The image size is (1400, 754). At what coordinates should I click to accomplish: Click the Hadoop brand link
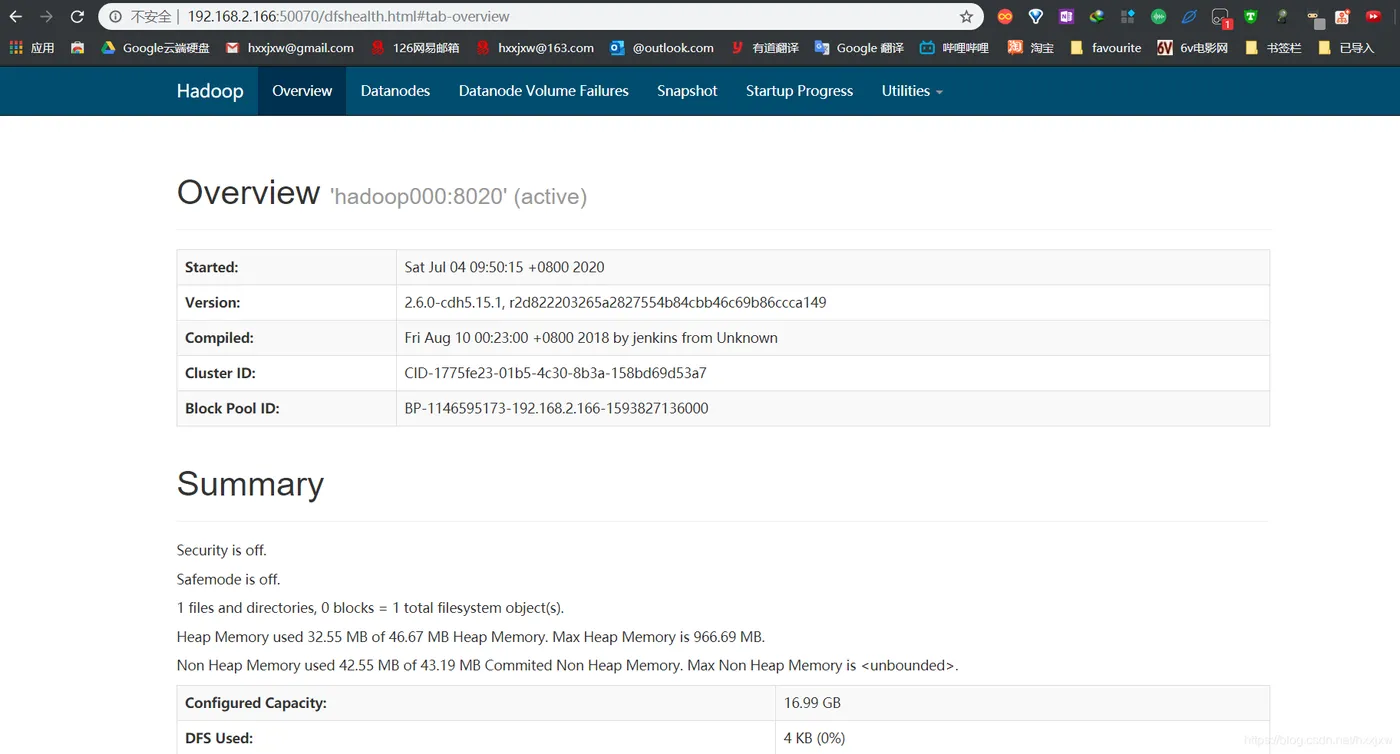tap(210, 91)
